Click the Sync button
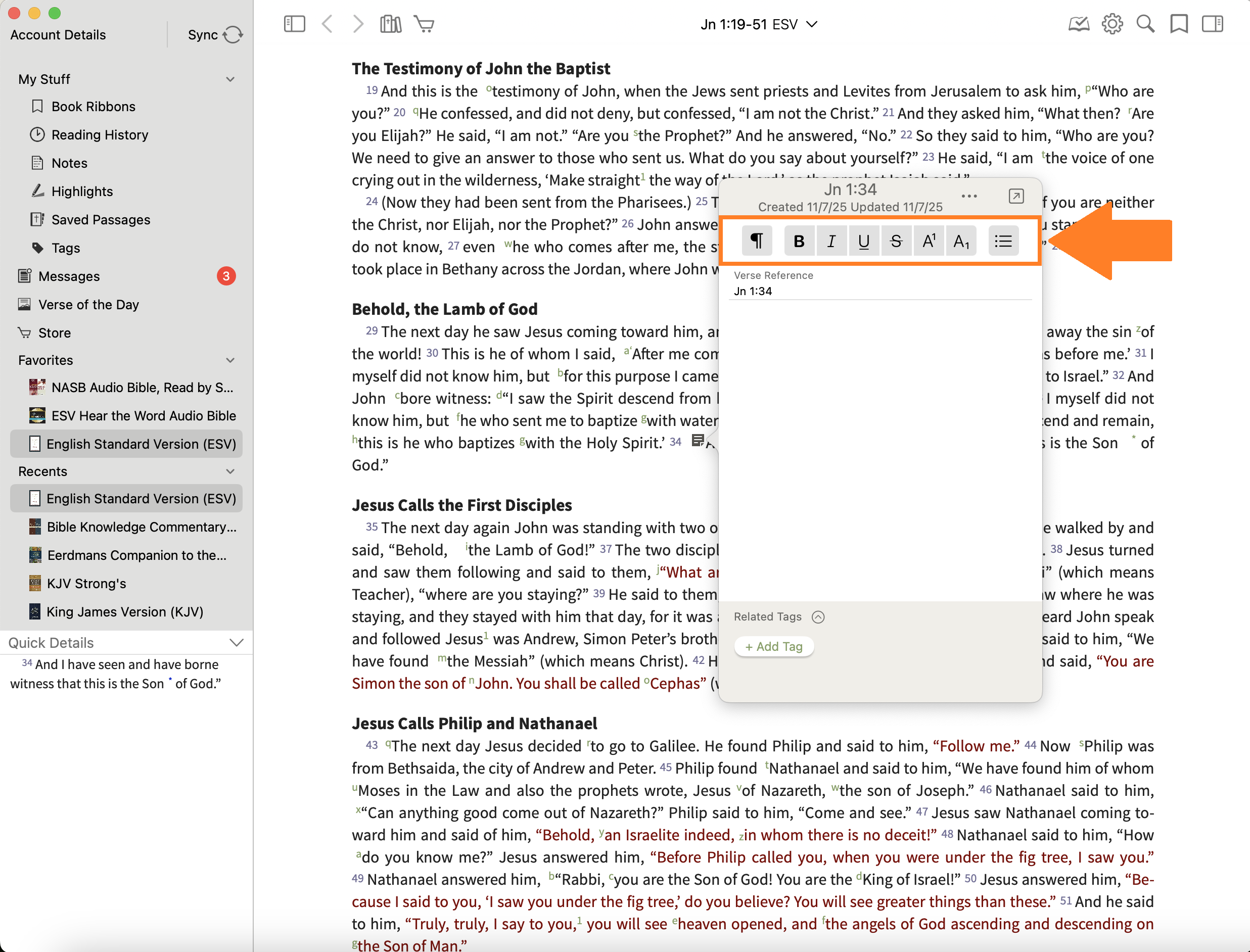Image resolution: width=1250 pixels, height=952 pixels. point(215,34)
